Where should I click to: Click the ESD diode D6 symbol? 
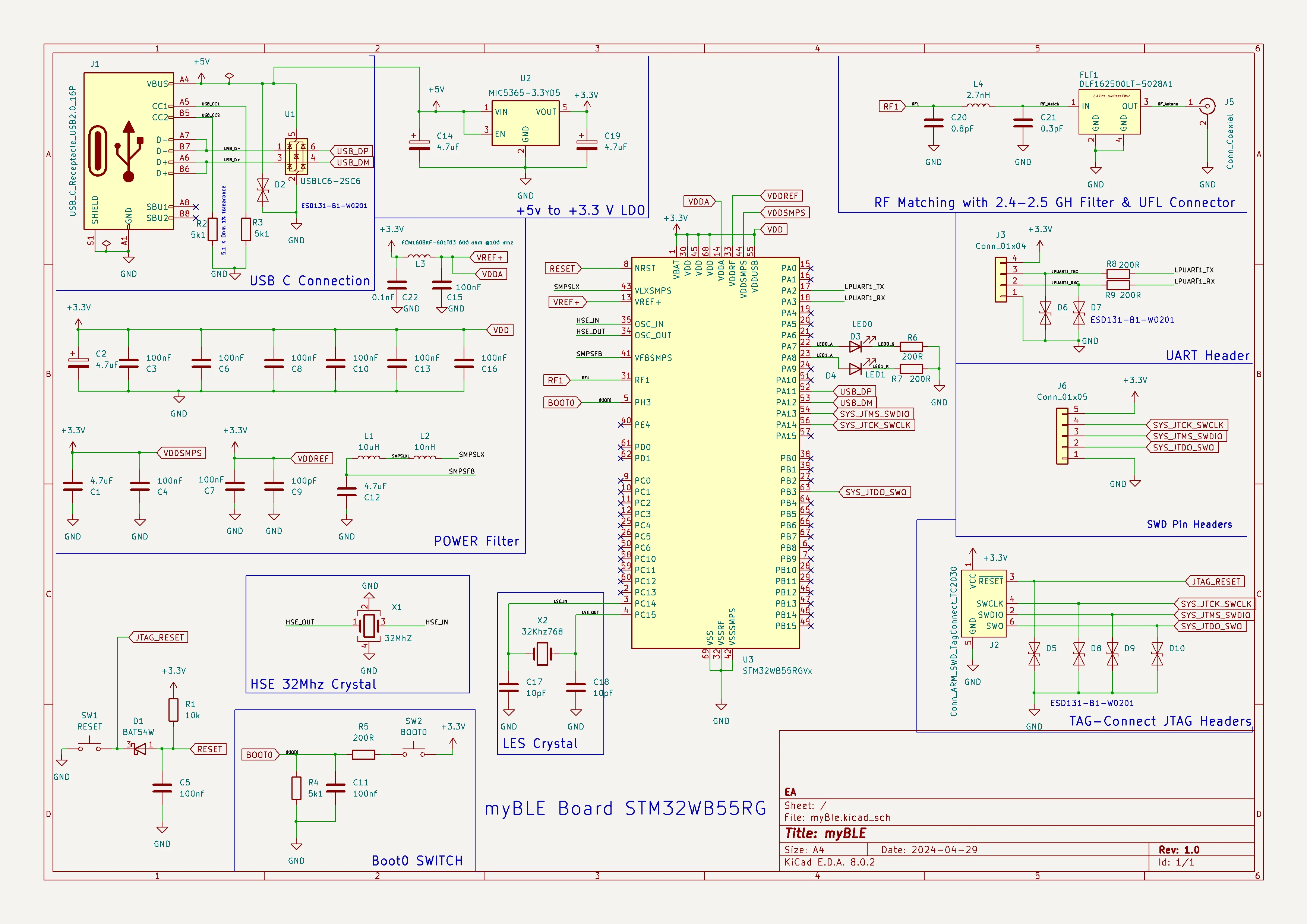tap(1045, 313)
